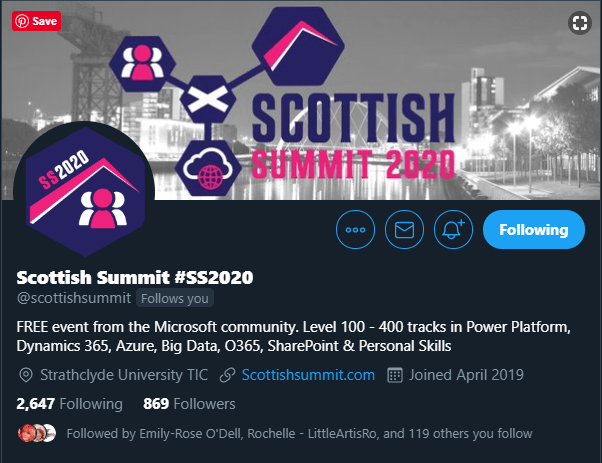Click the Scottish Summit 2020 banner image
This screenshot has width=602, height=463.
click(x=301, y=100)
